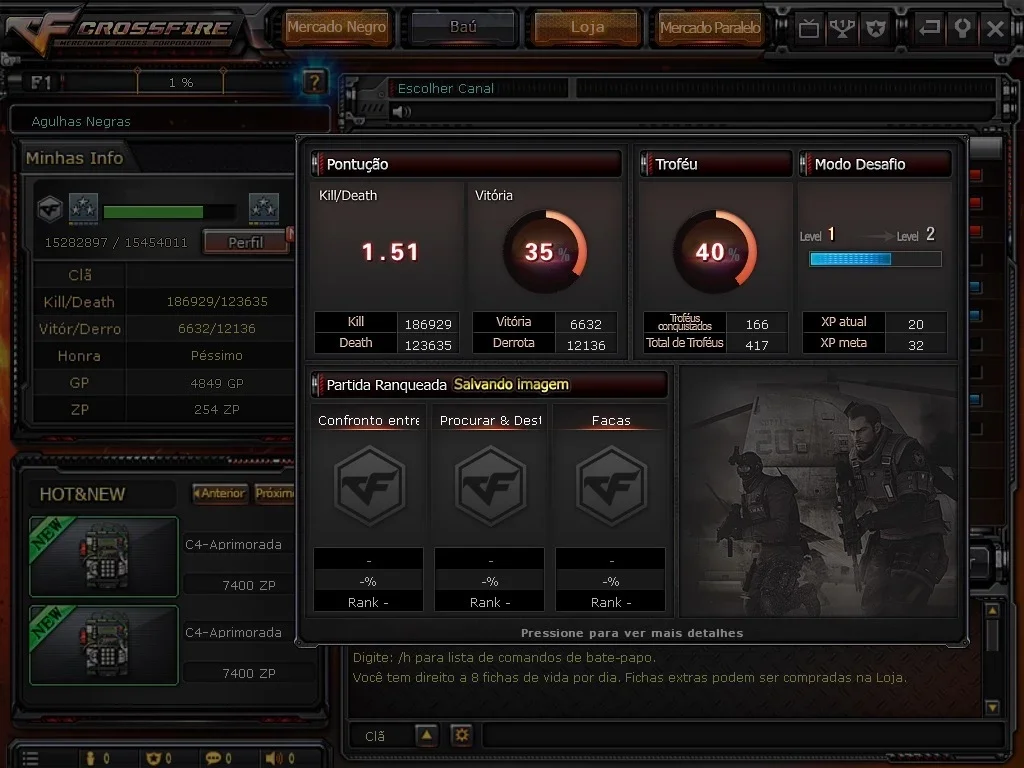Select the first C4-Aprimorada thumbnail

click(x=104, y=556)
